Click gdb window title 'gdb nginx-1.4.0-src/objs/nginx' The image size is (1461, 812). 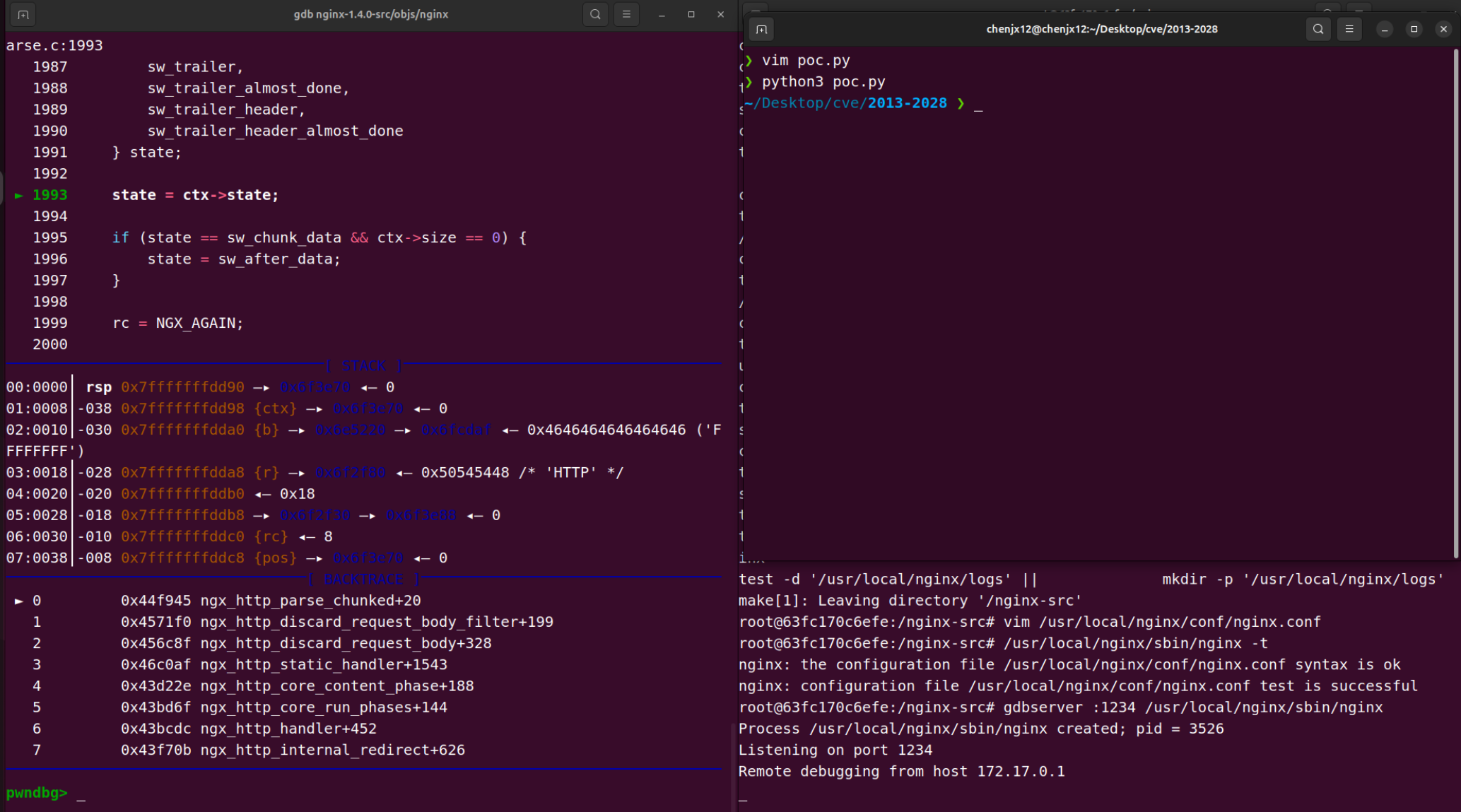click(x=371, y=14)
